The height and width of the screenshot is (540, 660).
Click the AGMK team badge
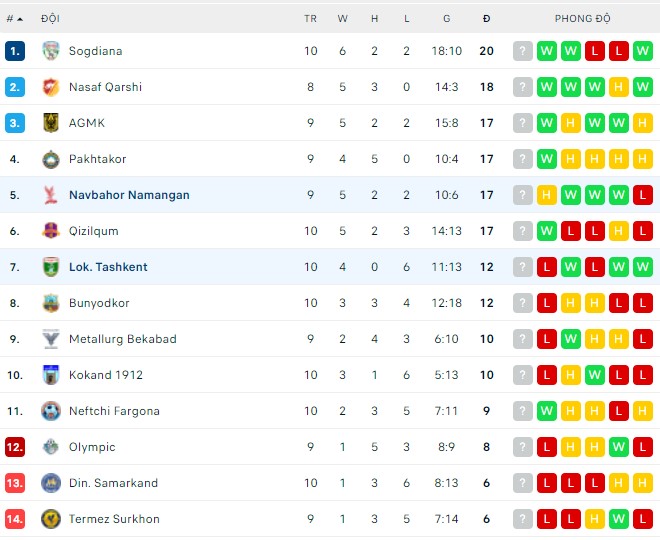[51, 123]
